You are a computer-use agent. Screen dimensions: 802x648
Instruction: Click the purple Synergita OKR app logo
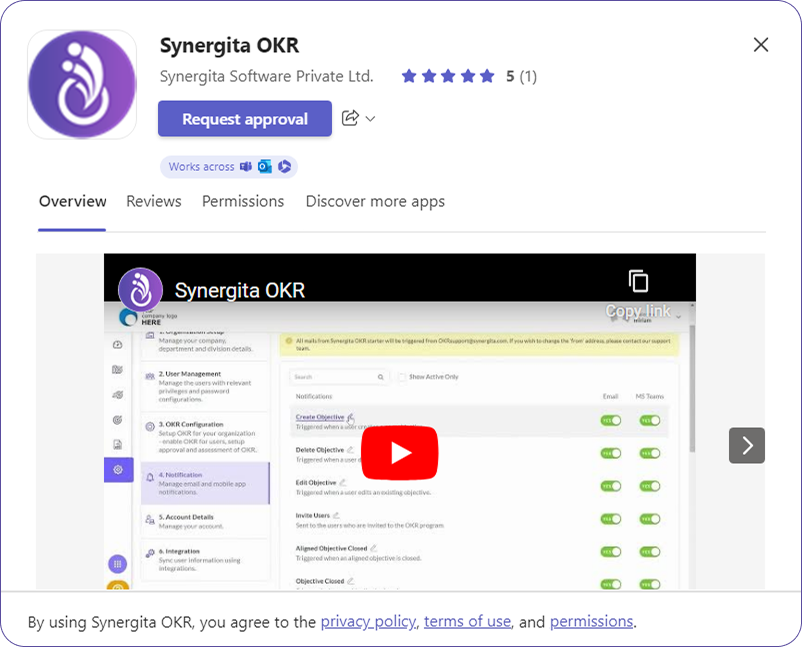tap(82, 84)
